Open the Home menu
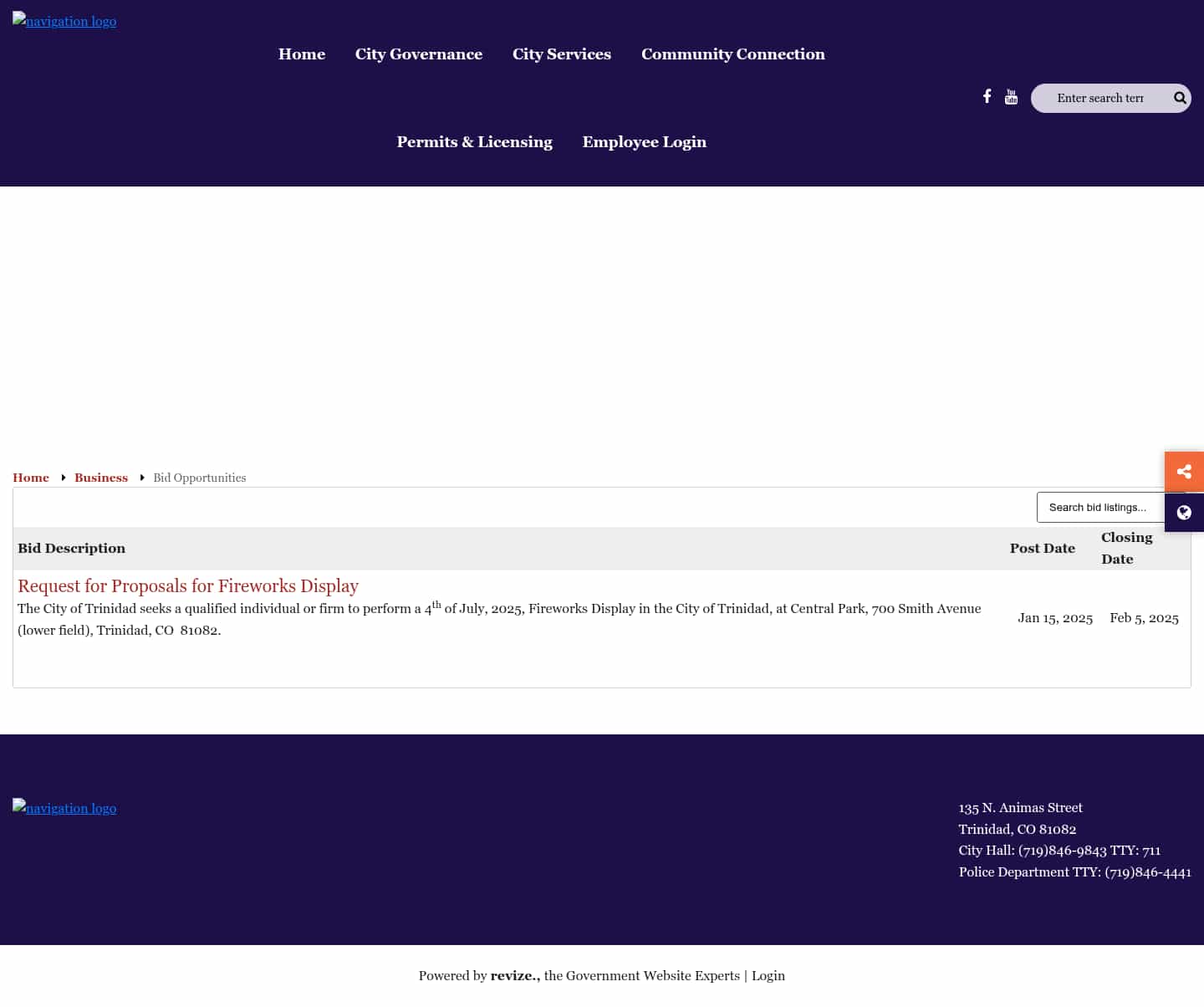The height and width of the screenshot is (1007, 1204). pos(302,54)
